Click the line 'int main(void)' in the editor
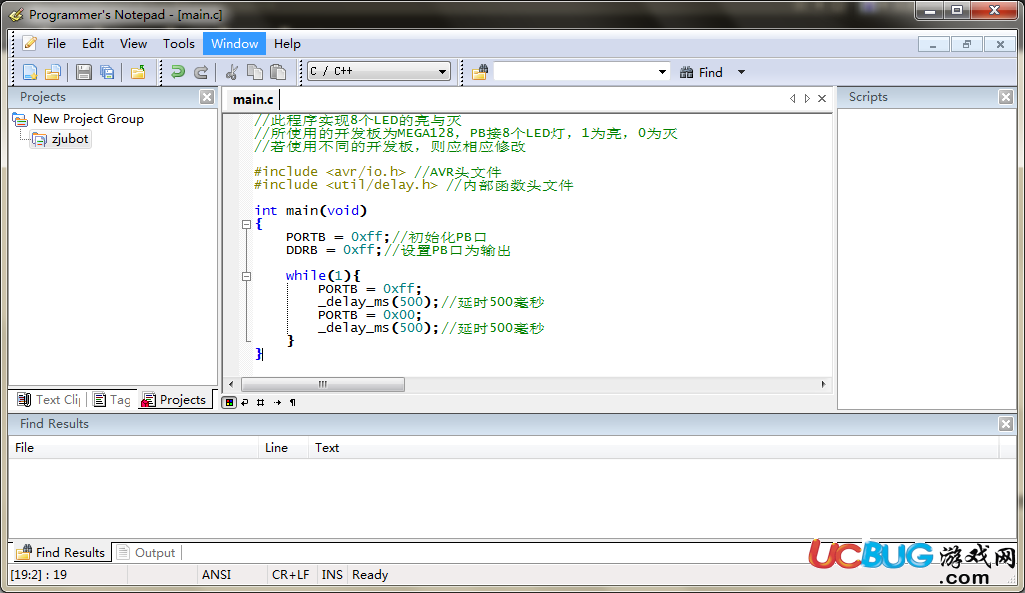 (311, 211)
